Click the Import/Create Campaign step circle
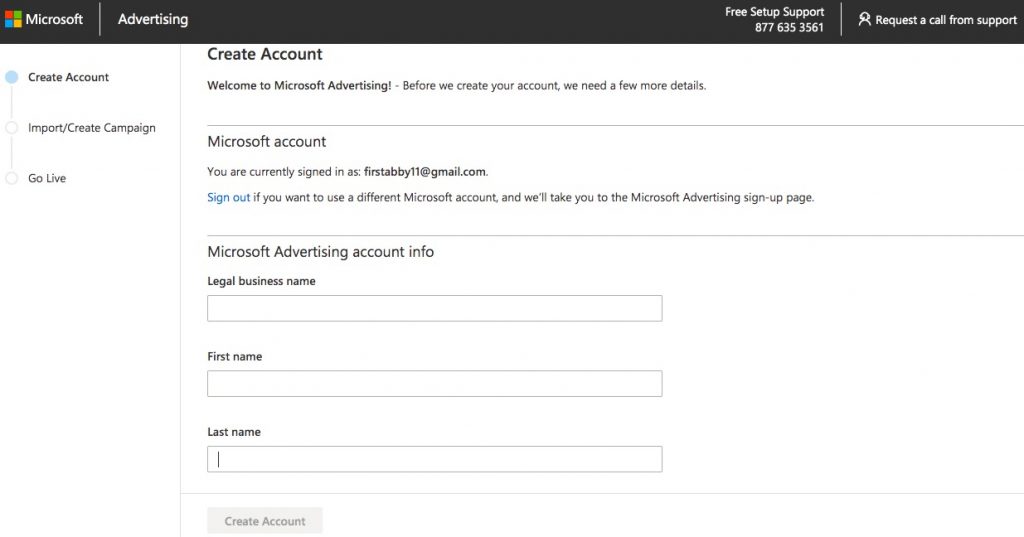This screenshot has width=1024, height=537. 12,128
